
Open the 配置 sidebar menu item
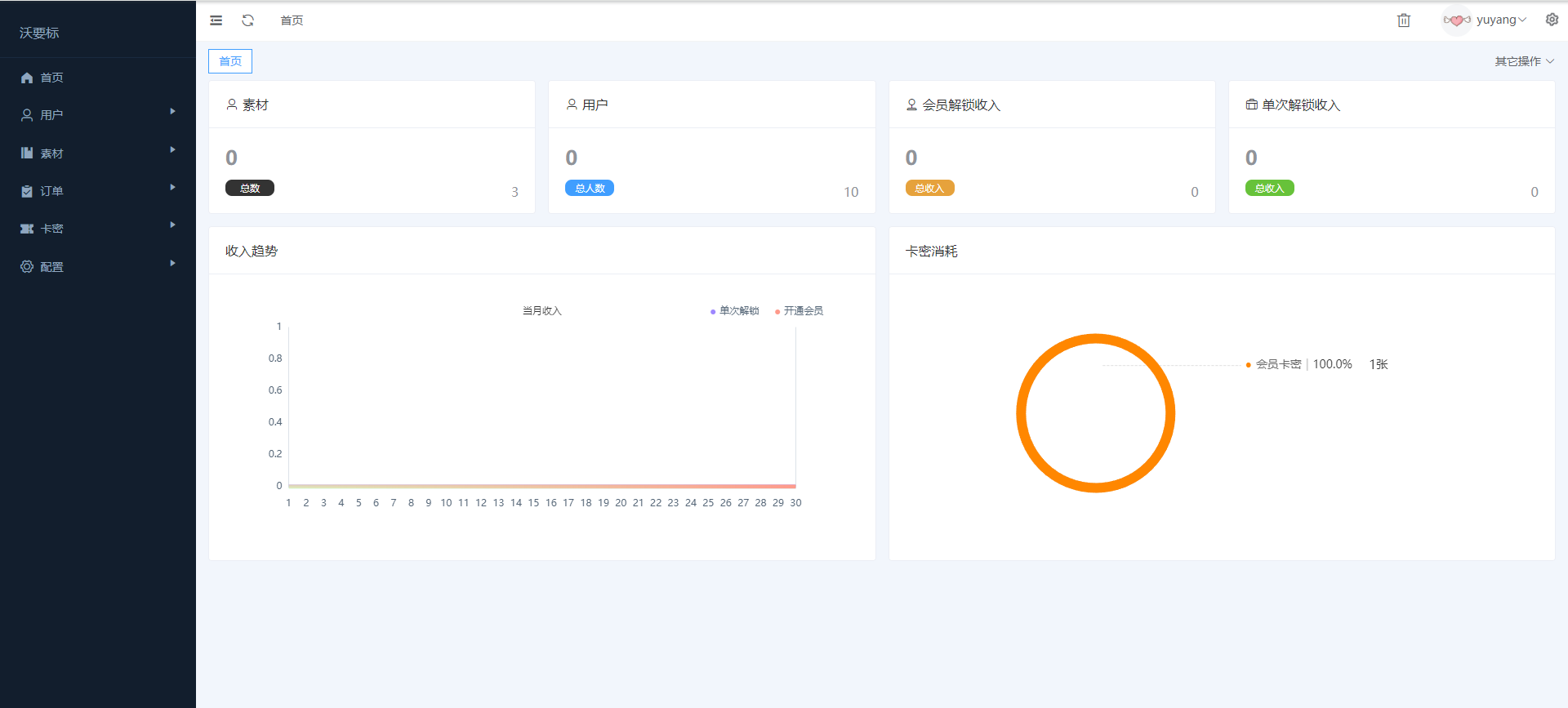point(98,266)
